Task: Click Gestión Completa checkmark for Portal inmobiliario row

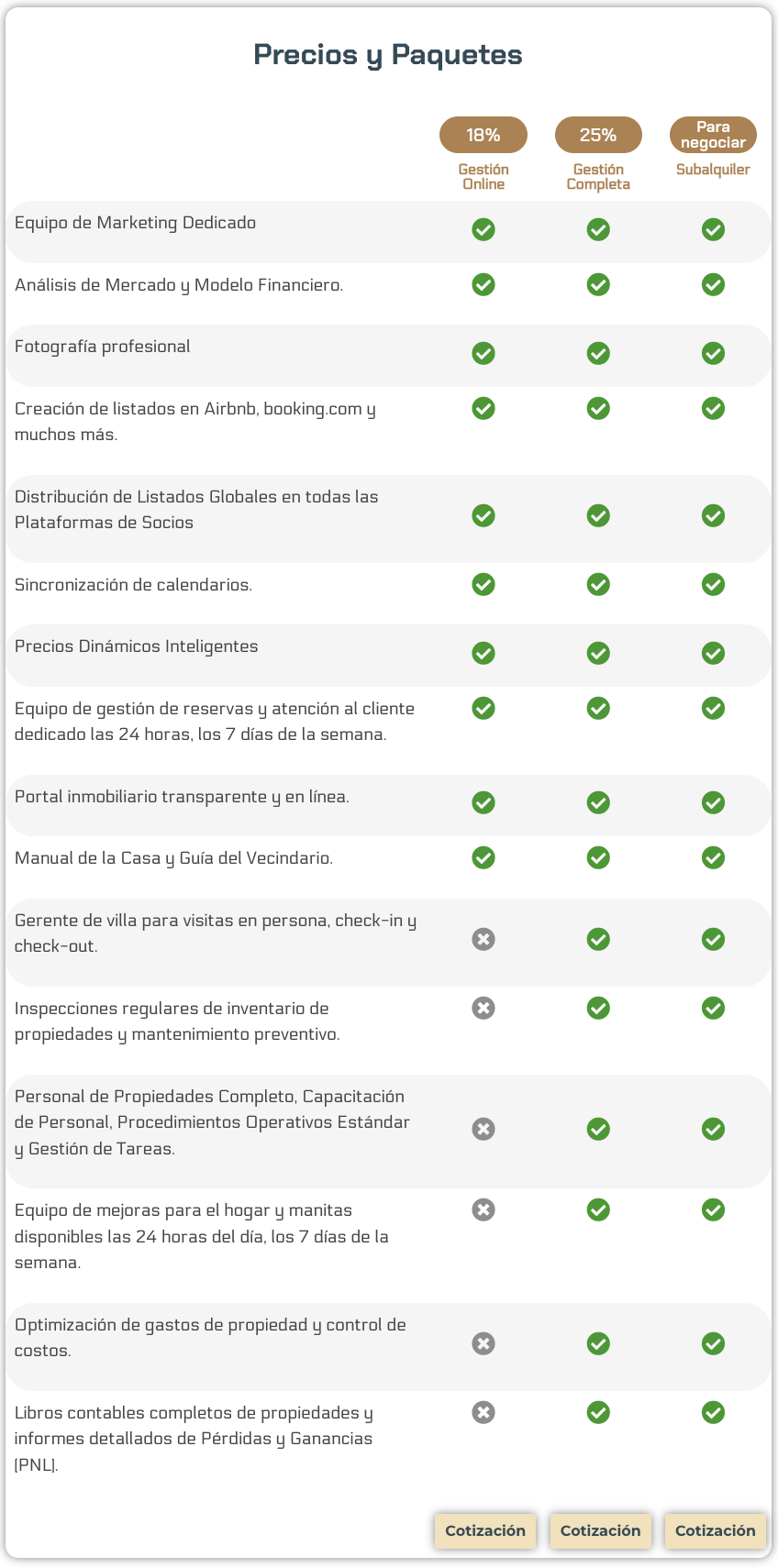Action: pyautogui.click(x=598, y=802)
